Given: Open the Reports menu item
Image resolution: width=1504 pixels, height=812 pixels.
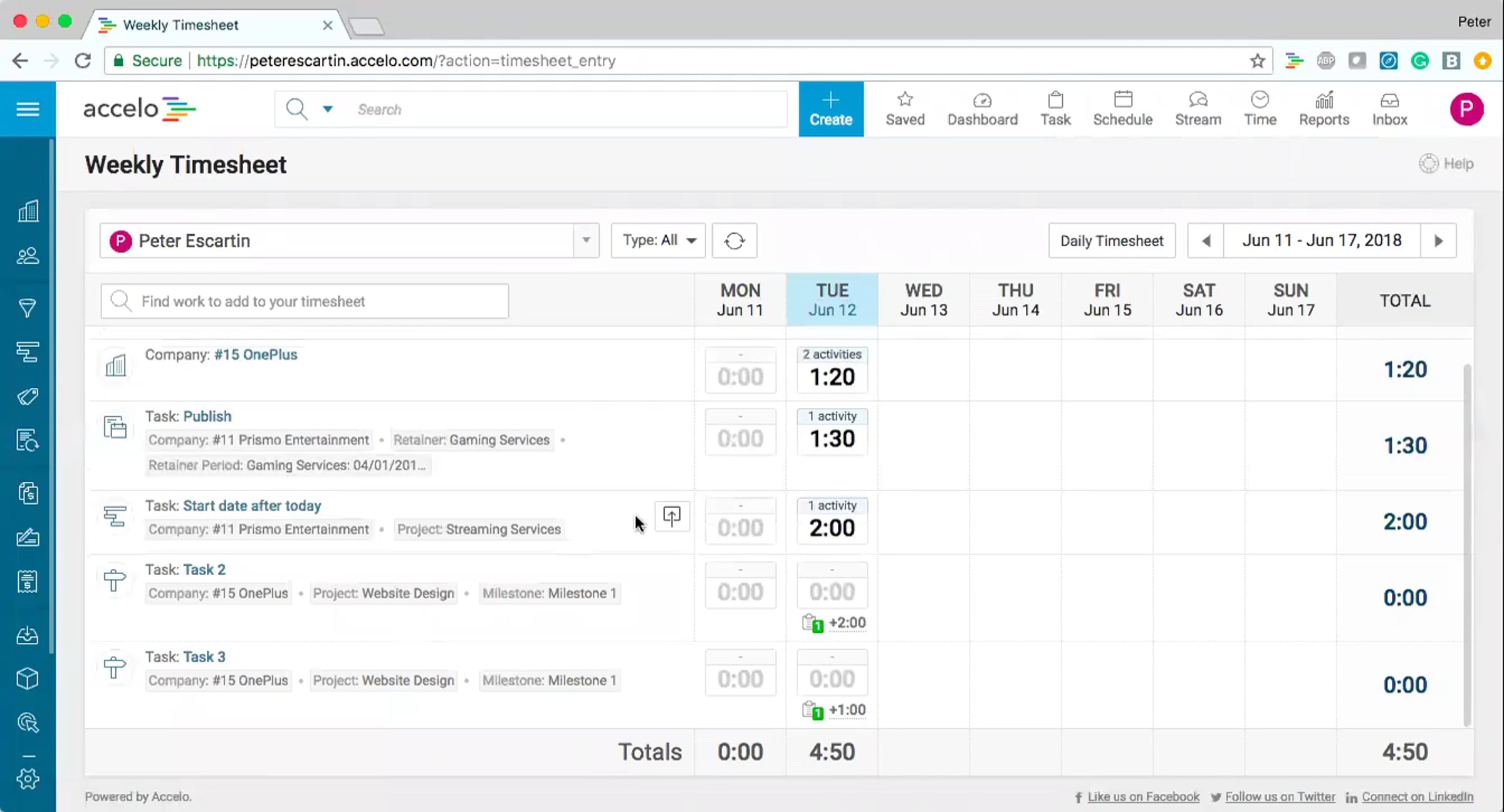Looking at the screenshot, I should [1324, 109].
